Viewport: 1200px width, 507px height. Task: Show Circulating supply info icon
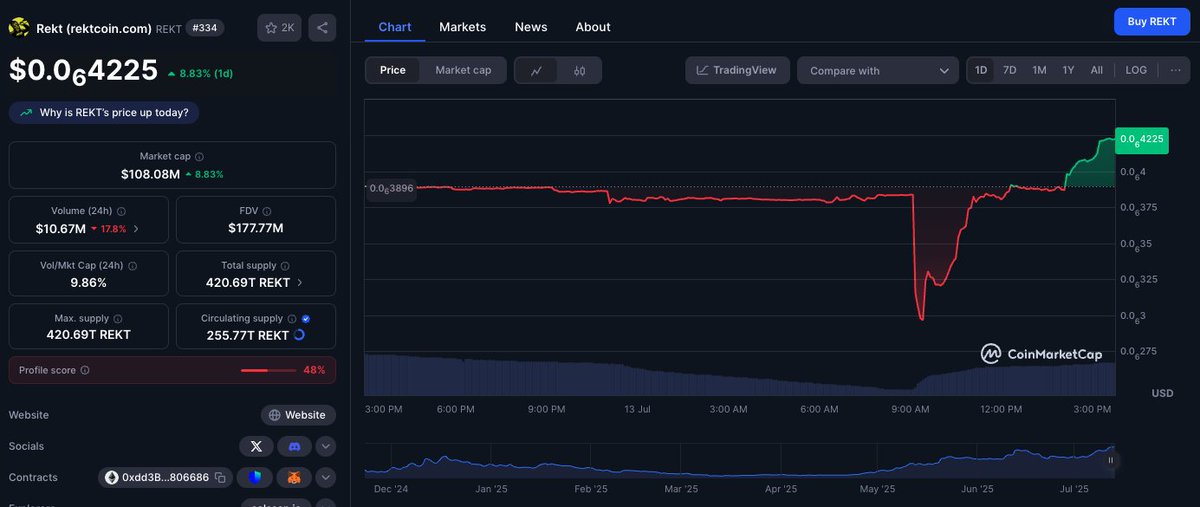point(292,318)
